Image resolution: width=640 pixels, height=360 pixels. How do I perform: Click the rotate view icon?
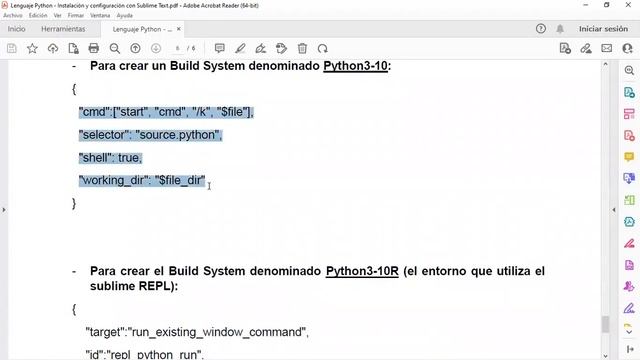pos(322,49)
